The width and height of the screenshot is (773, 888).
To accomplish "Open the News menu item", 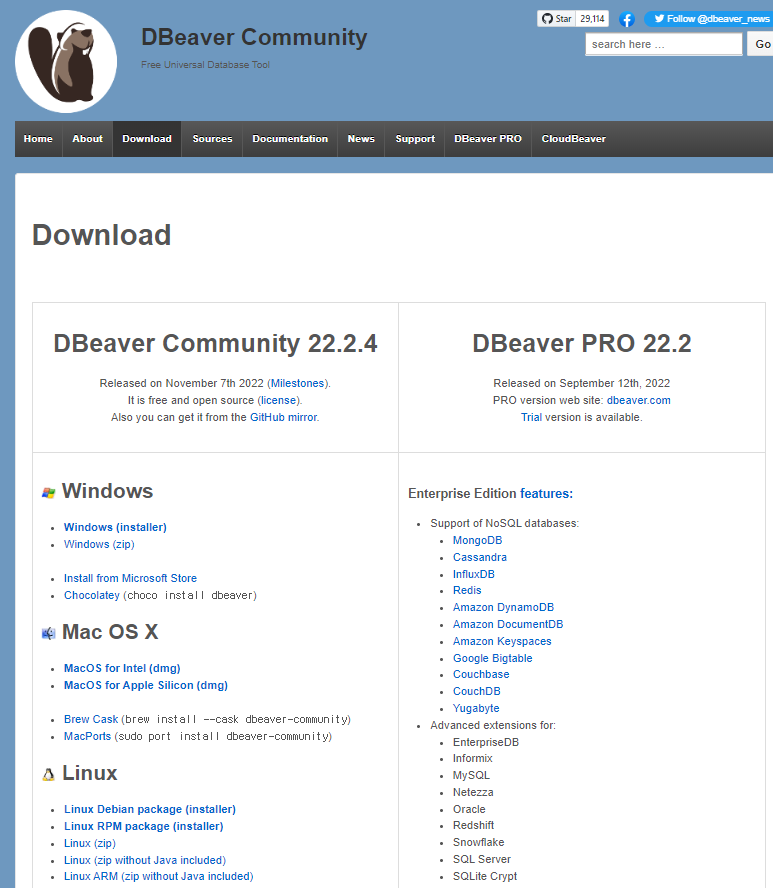I will pyautogui.click(x=361, y=139).
